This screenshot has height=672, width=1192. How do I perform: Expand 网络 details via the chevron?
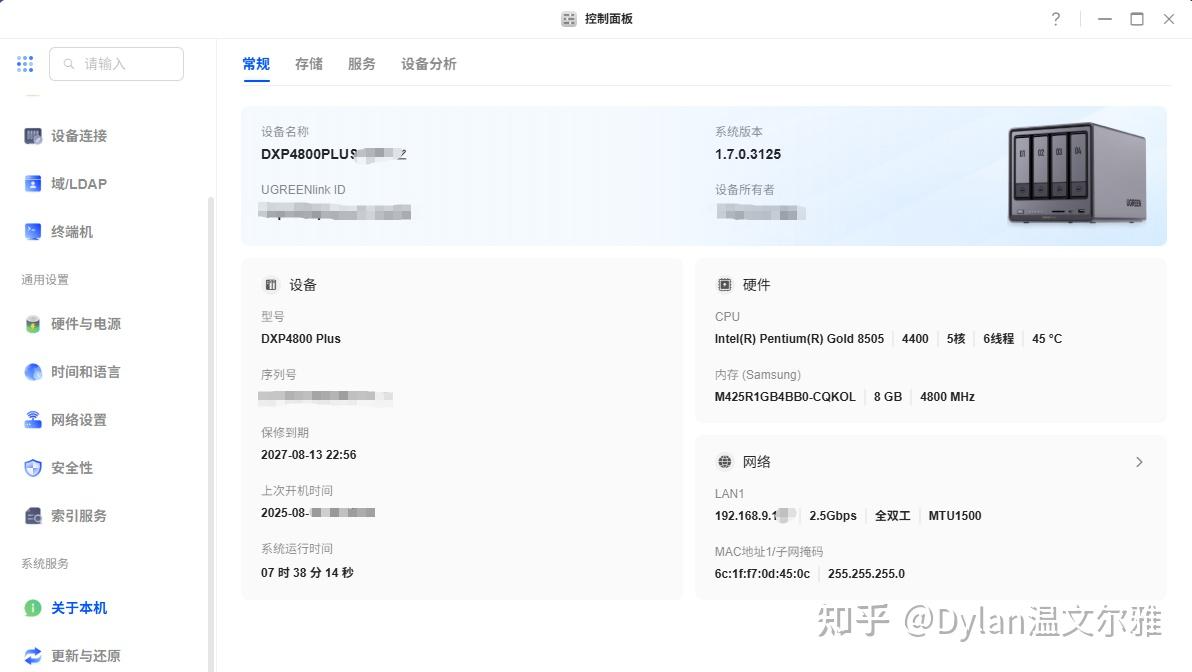click(1139, 462)
